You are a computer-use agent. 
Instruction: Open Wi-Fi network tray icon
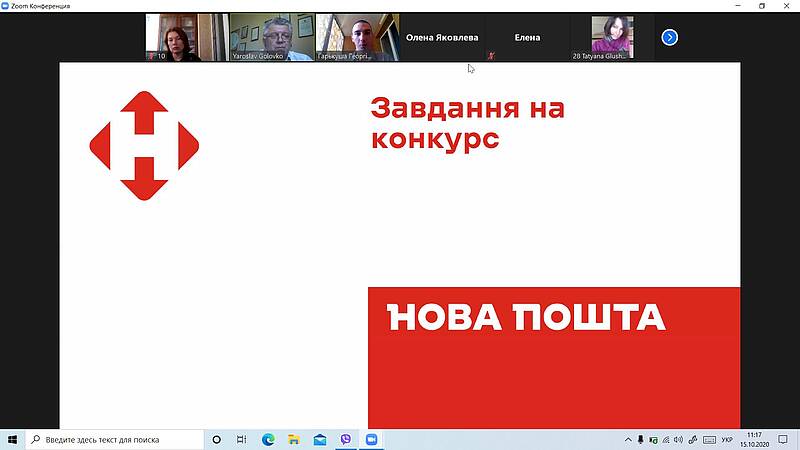coord(665,439)
